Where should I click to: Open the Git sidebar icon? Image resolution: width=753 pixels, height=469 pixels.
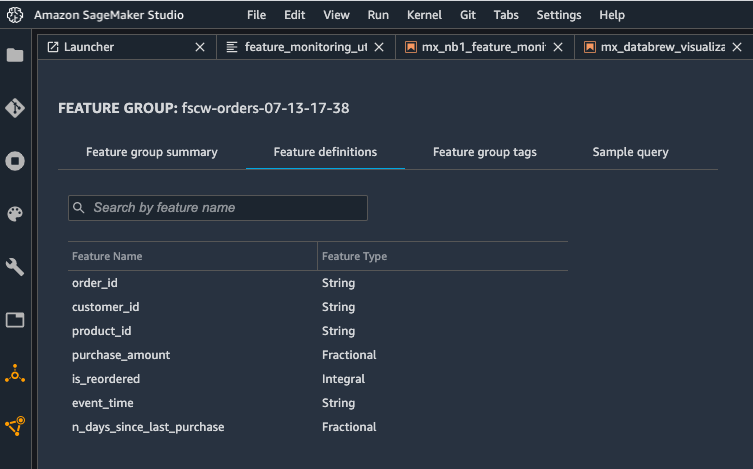pos(15,108)
